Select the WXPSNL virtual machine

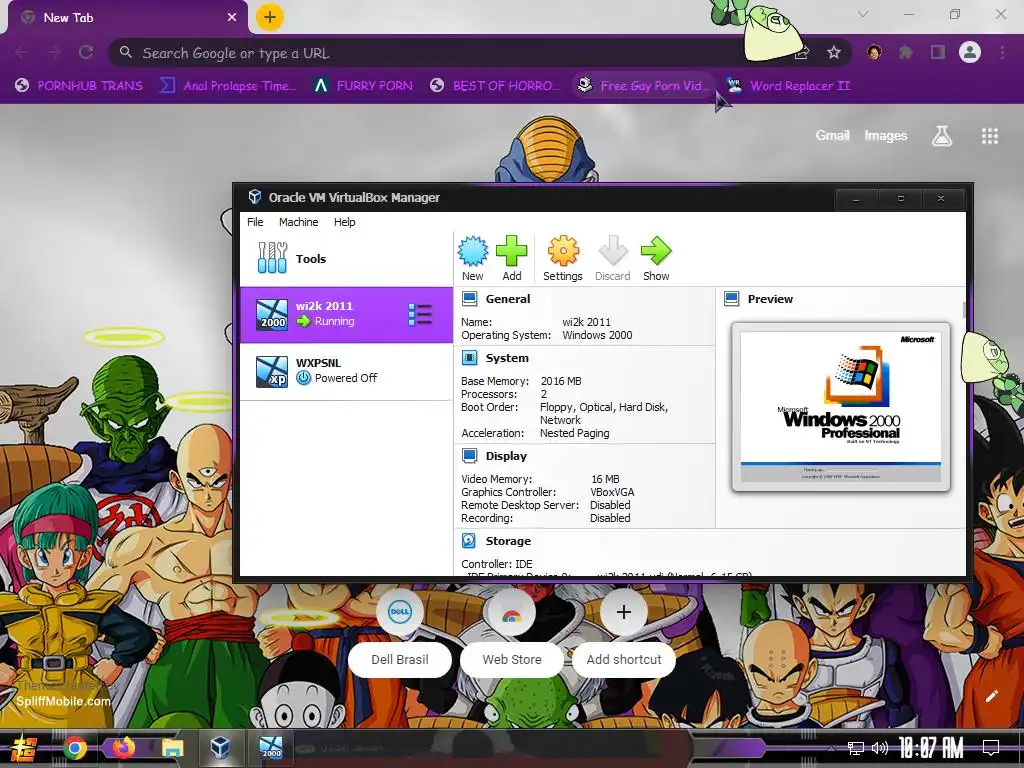point(346,372)
